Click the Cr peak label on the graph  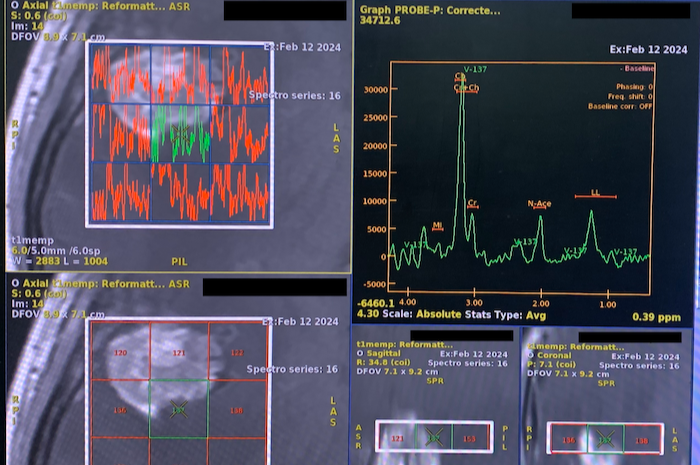pos(473,203)
